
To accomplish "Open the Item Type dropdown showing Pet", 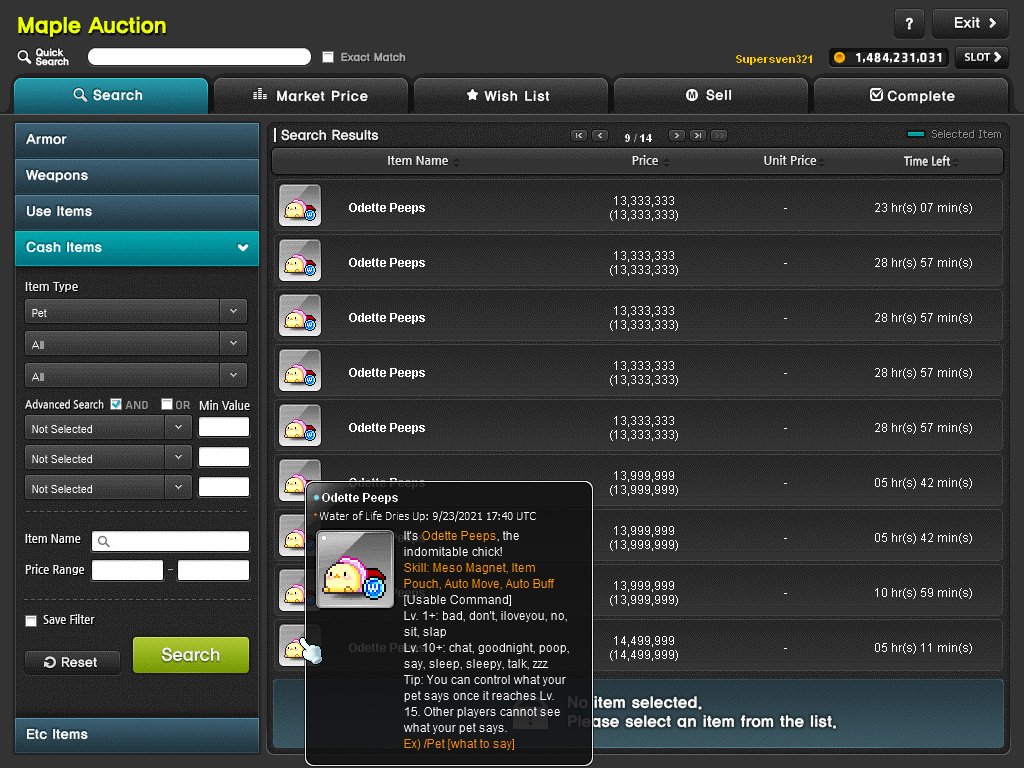I will 136,312.
